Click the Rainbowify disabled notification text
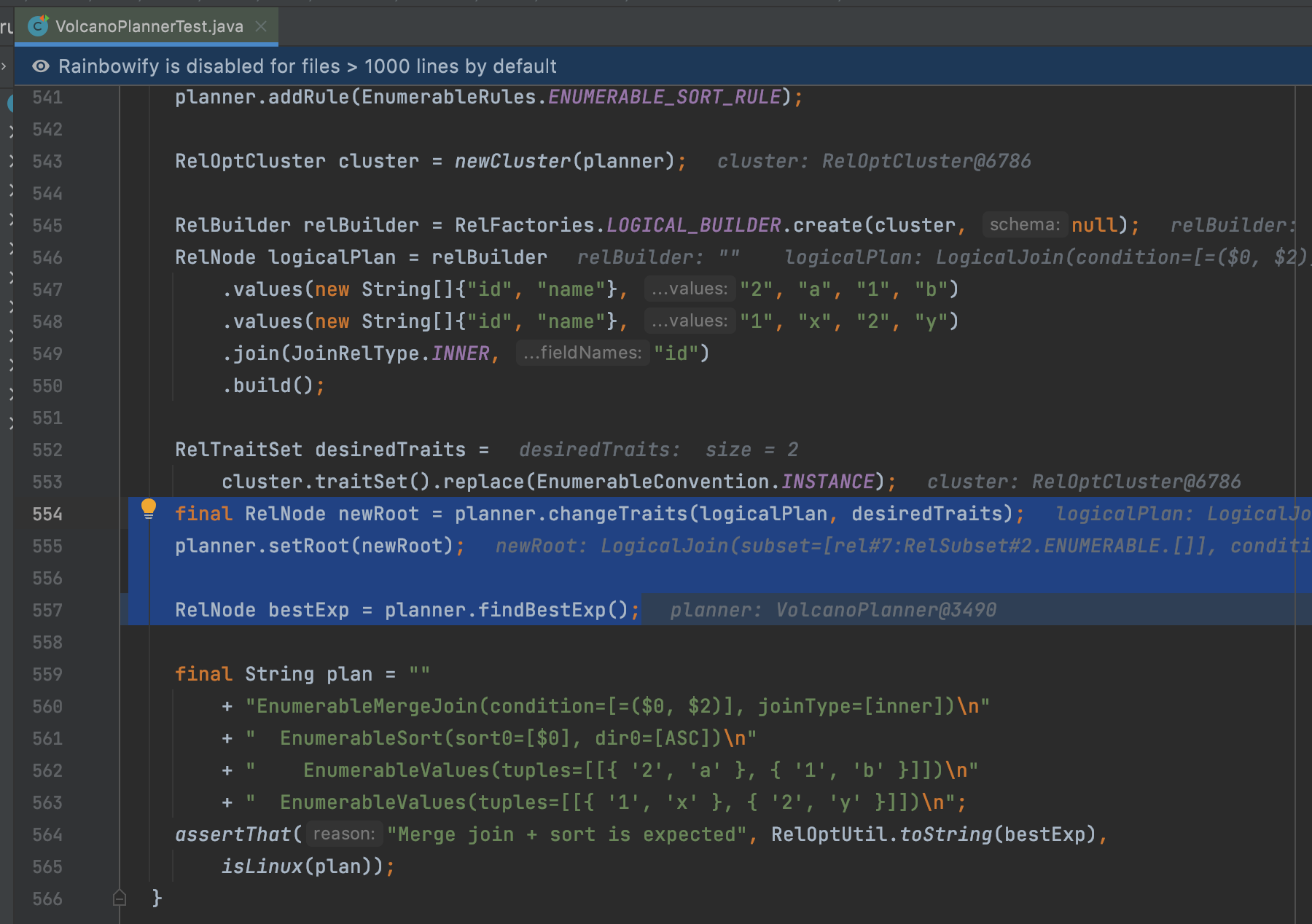This screenshot has width=1312, height=924. 308,66
